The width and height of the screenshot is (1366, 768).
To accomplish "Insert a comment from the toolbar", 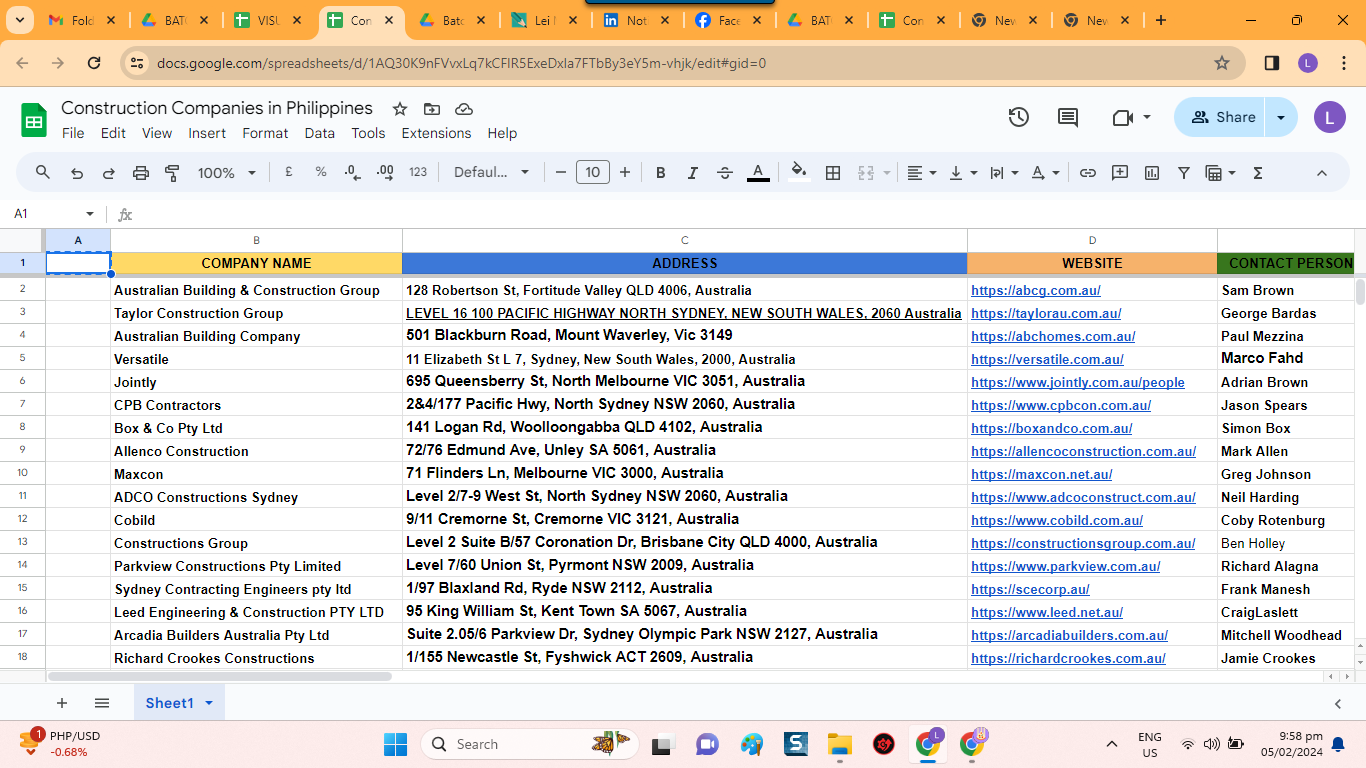I will [x=1120, y=173].
